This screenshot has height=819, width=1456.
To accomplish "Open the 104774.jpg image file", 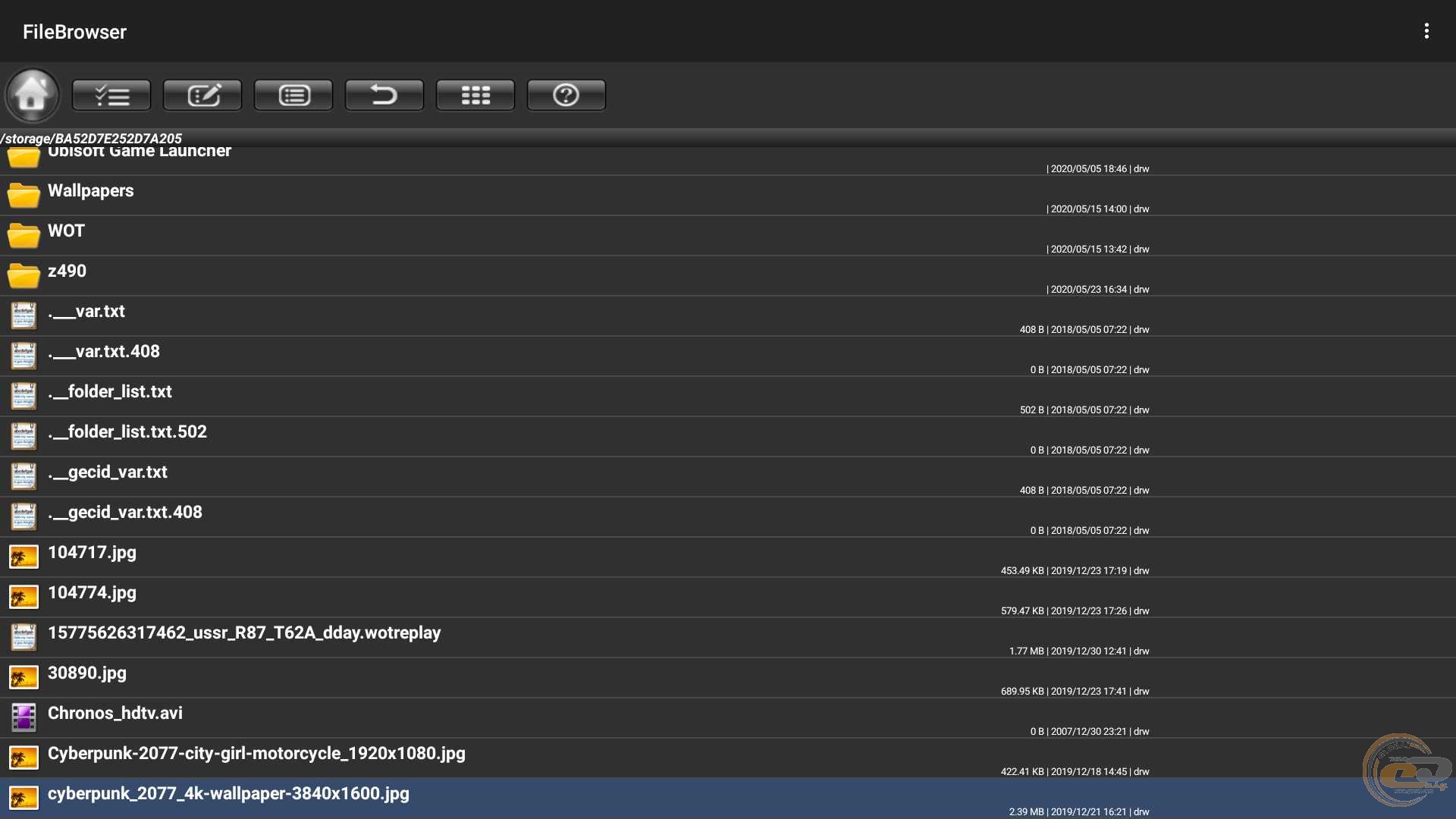I will point(93,593).
